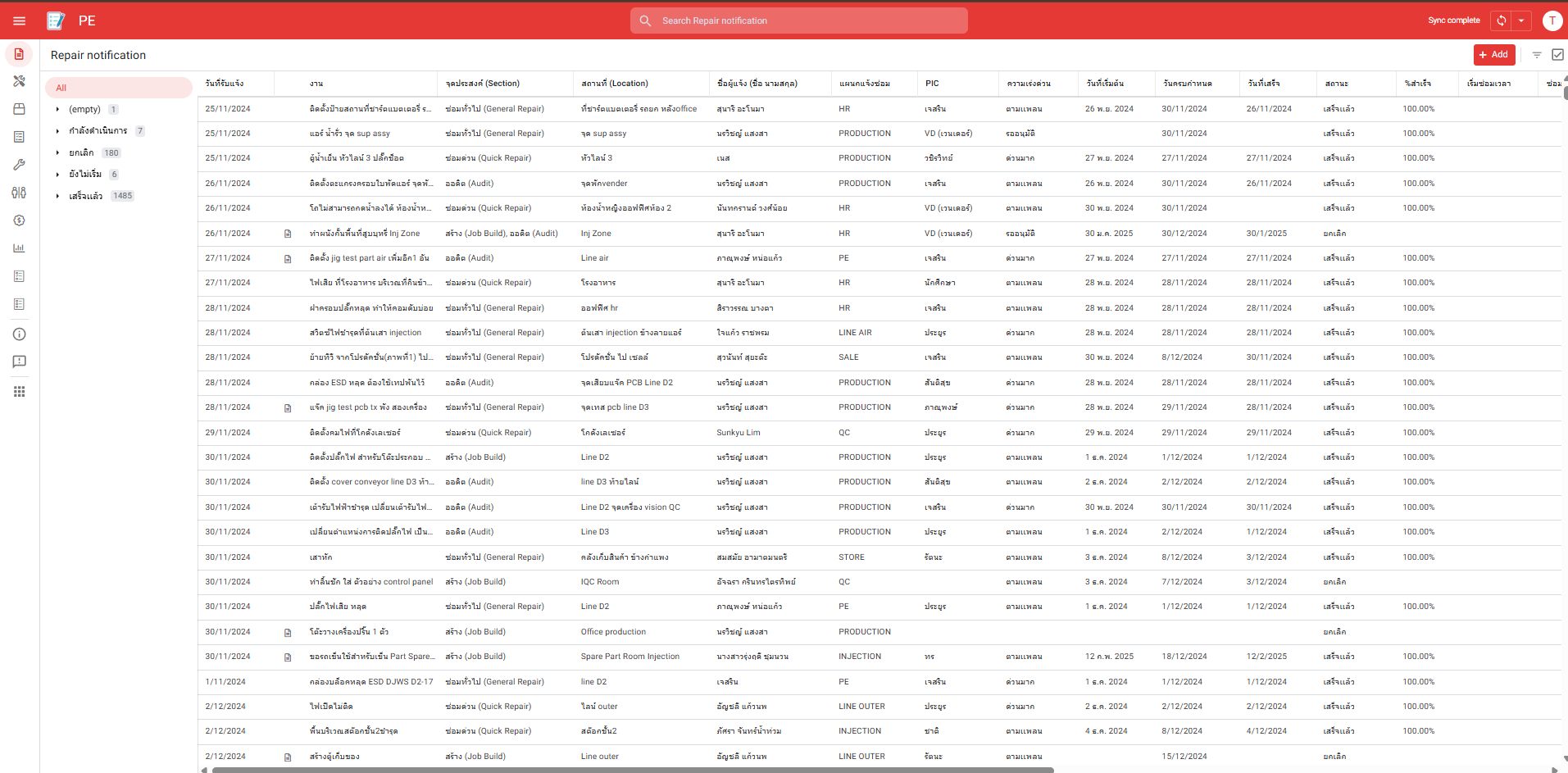Open the checklist view directly below bar chart icon
Viewport: 1568px width, 773px height.
coord(19,276)
